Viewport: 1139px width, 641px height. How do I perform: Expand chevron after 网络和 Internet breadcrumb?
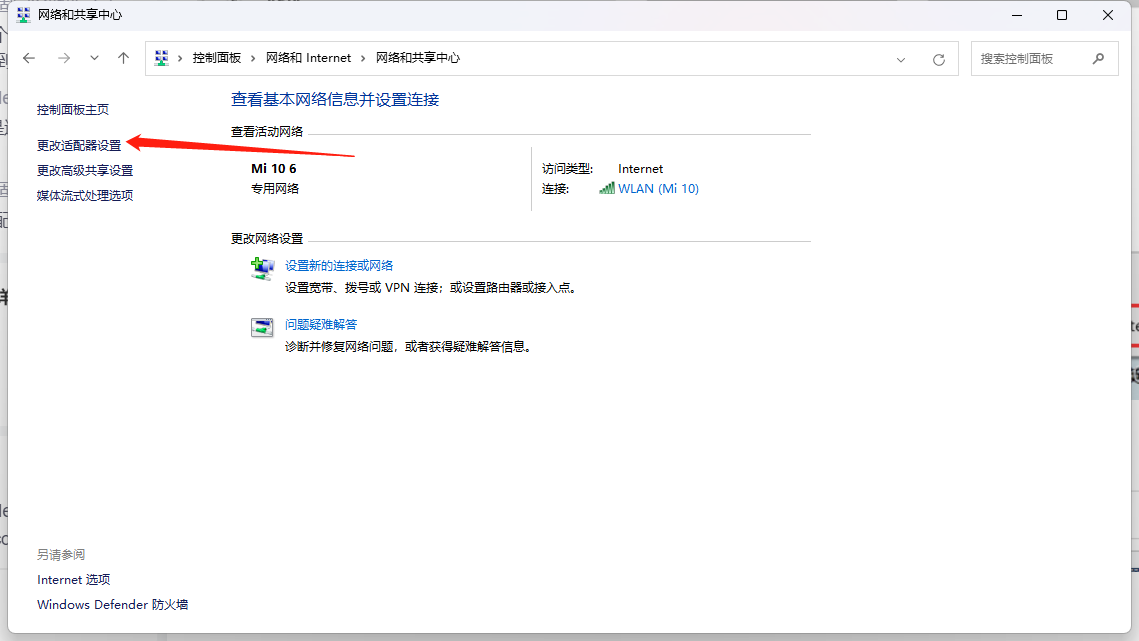click(363, 58)
